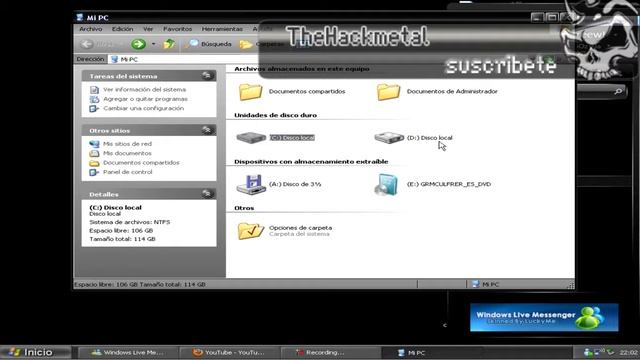Click the system tray clock
The width and height of the screenshot is (640, 360).
click(x=629, y=352)
